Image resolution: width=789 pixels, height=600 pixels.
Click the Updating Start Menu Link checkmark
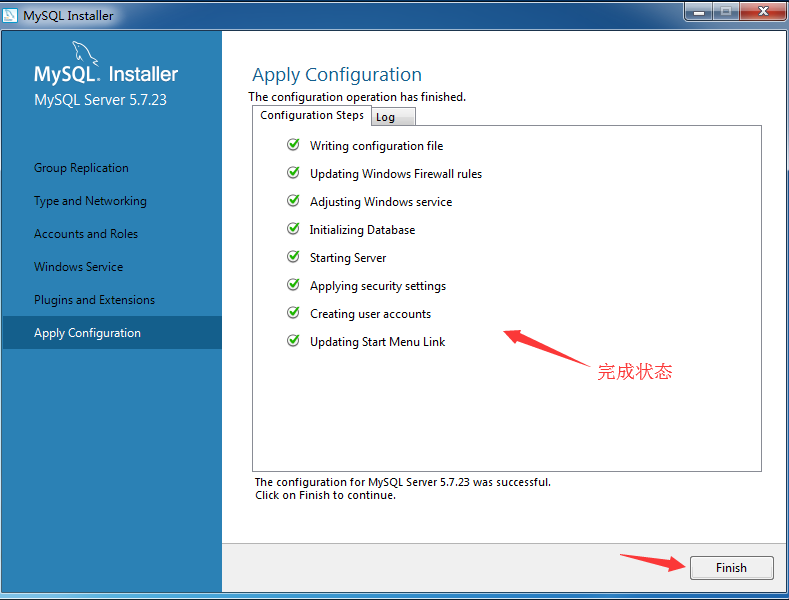[293, 341]
